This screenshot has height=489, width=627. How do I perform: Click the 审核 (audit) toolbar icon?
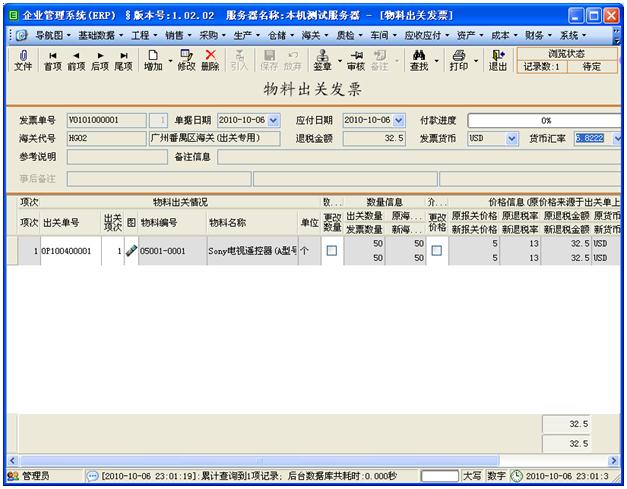pyautogui.click(x=355, y=60)
